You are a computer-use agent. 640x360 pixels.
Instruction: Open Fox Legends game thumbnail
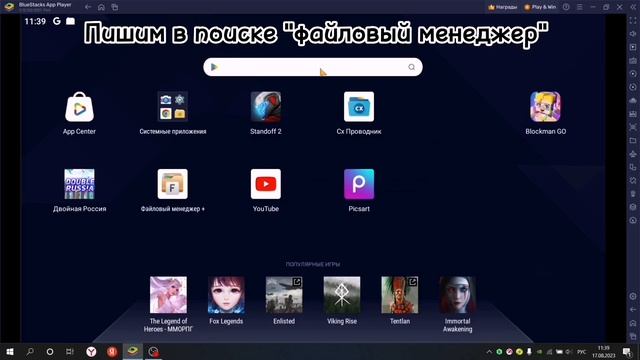(226, 295)
